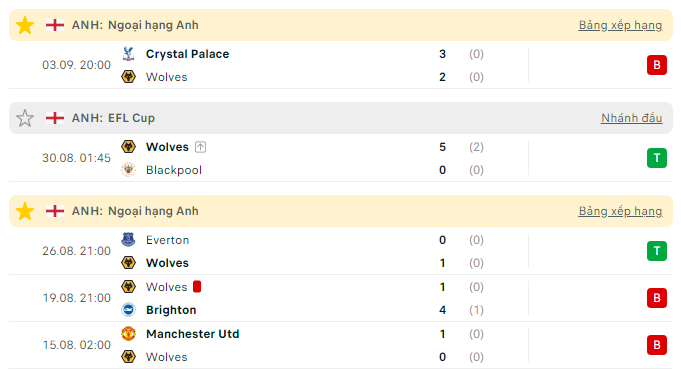Select the Manchester Utd team name
Image resolution: width=681 pixels, height=371 pixels.
pyautogui.click(x=192, y=334)
